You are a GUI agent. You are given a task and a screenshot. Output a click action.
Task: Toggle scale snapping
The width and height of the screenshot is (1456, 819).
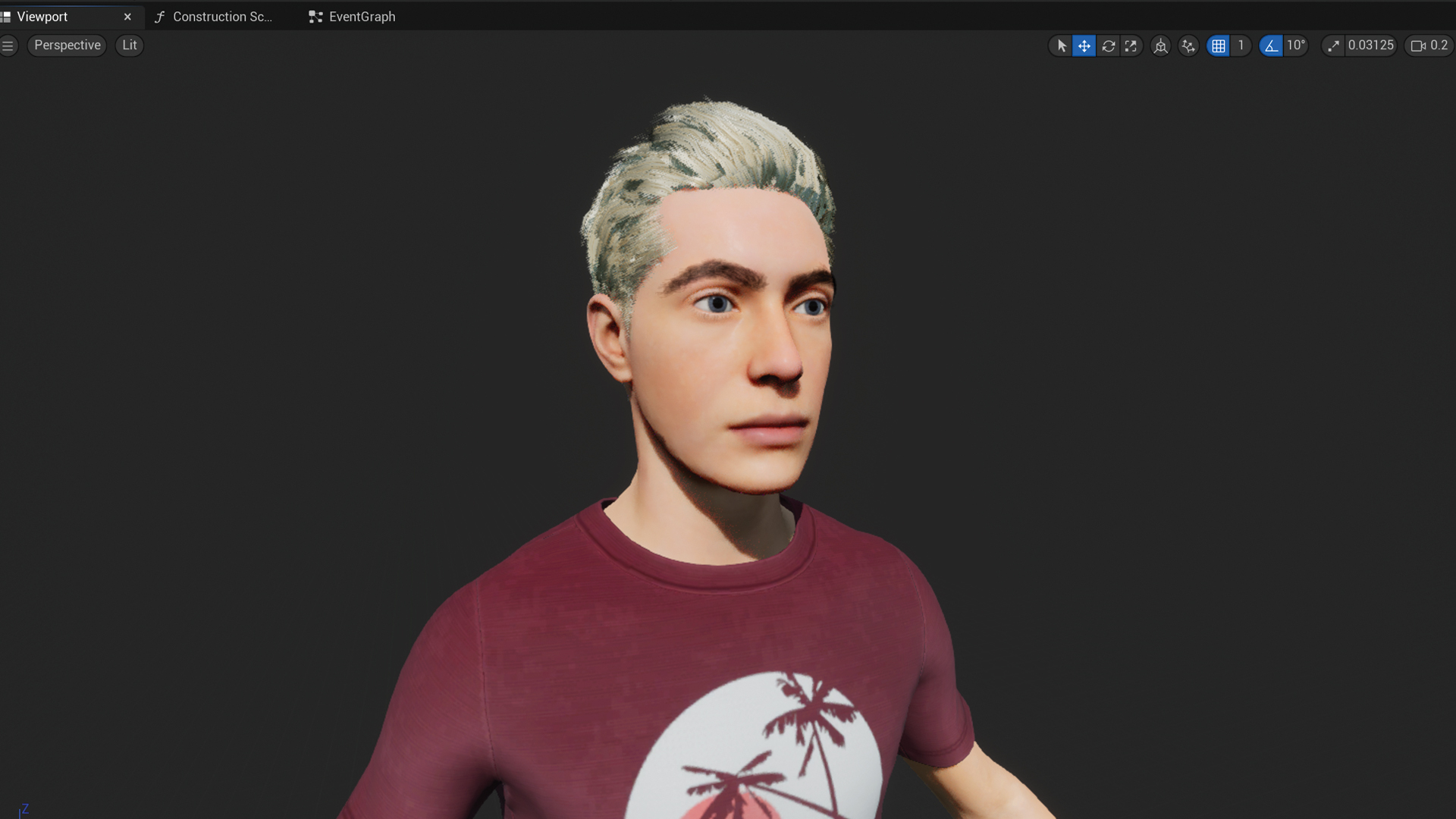[x=1333, y=45]
